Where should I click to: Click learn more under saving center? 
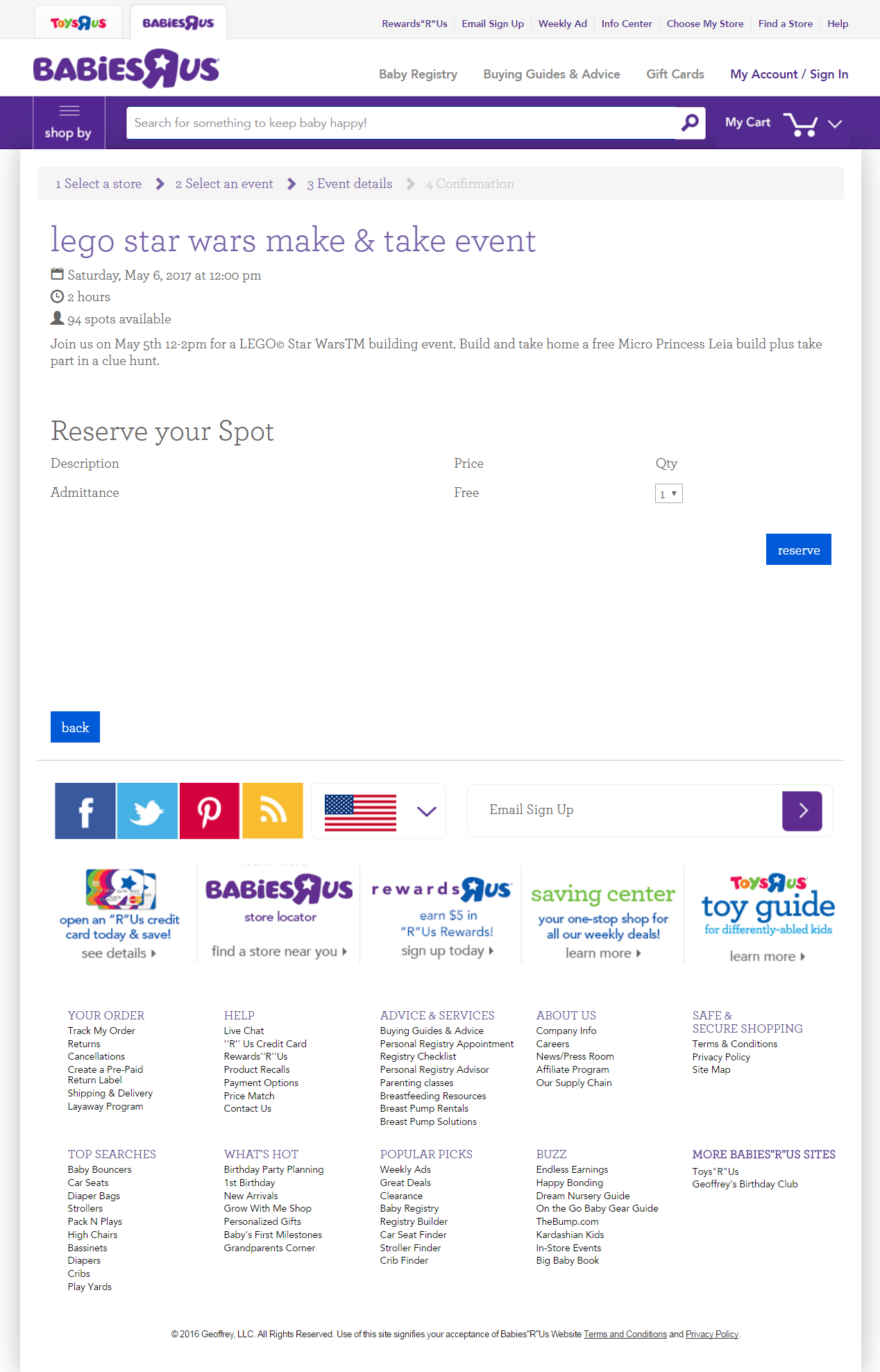click(603, 954)
